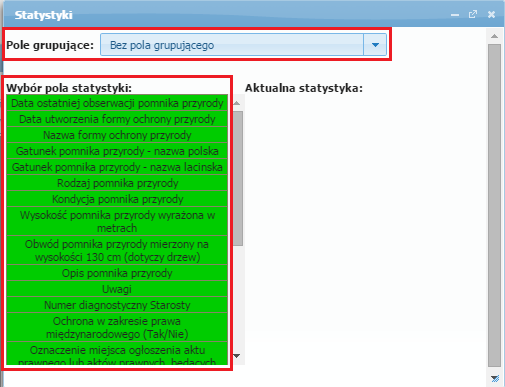Pick 'Gatunek pomnika przyrody - nazwa polska'

click(117, 151)
